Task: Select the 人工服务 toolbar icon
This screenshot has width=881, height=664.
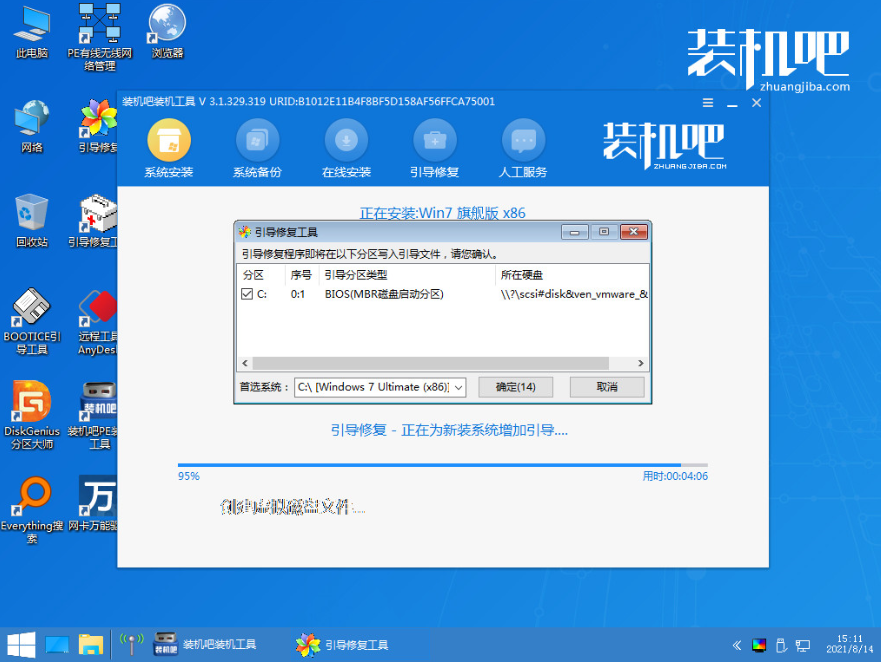Action: point(523,149)
